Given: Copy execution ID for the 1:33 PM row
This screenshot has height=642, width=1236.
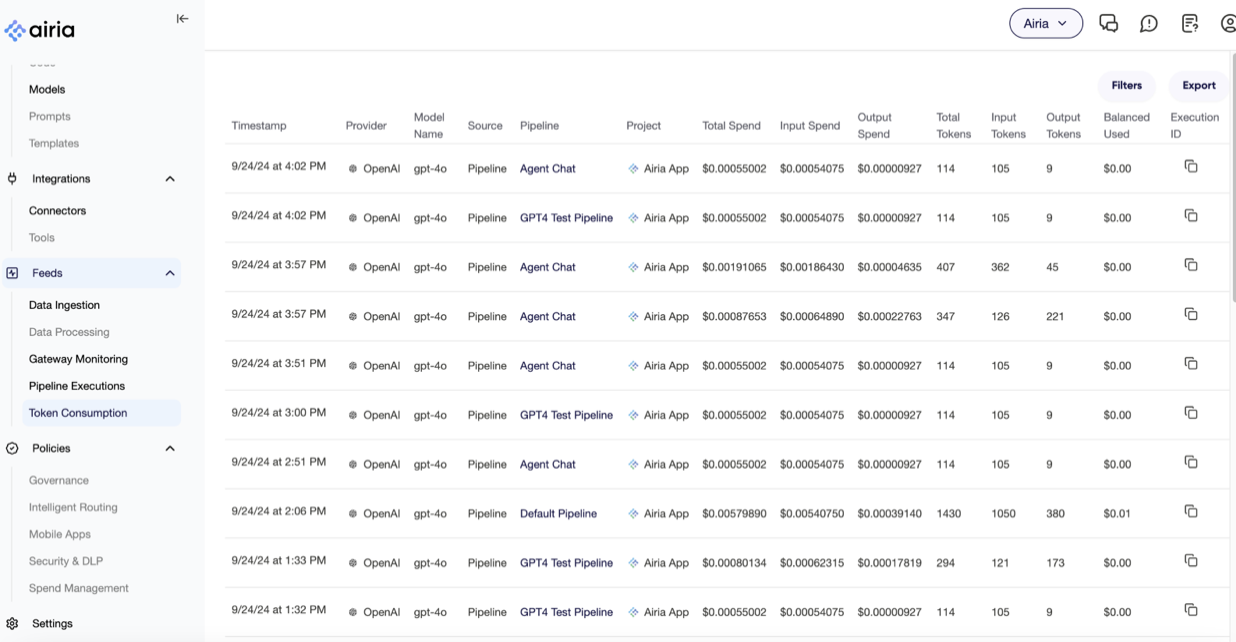Looking at the screenshot, I should [x=1191, y=561].
